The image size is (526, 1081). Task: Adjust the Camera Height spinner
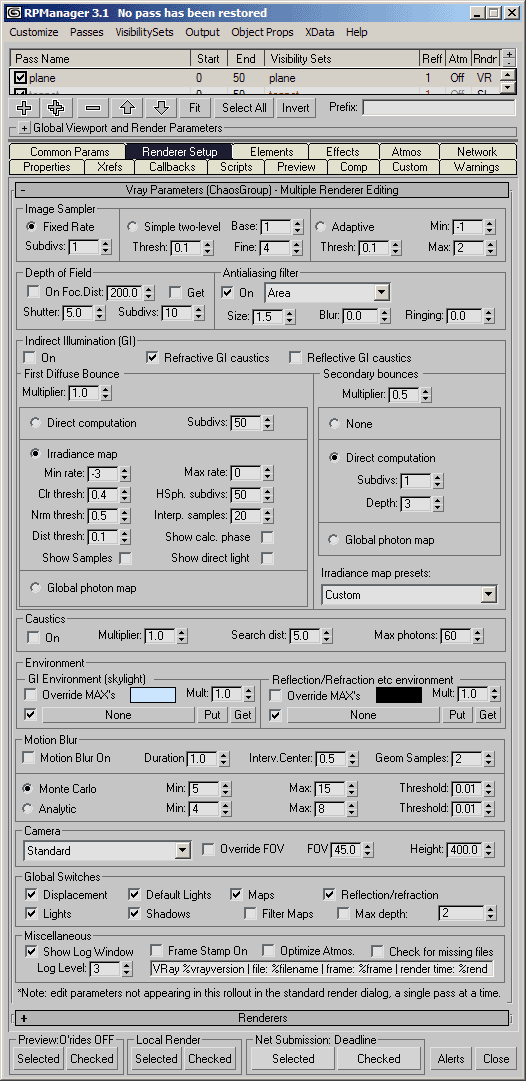487,850
